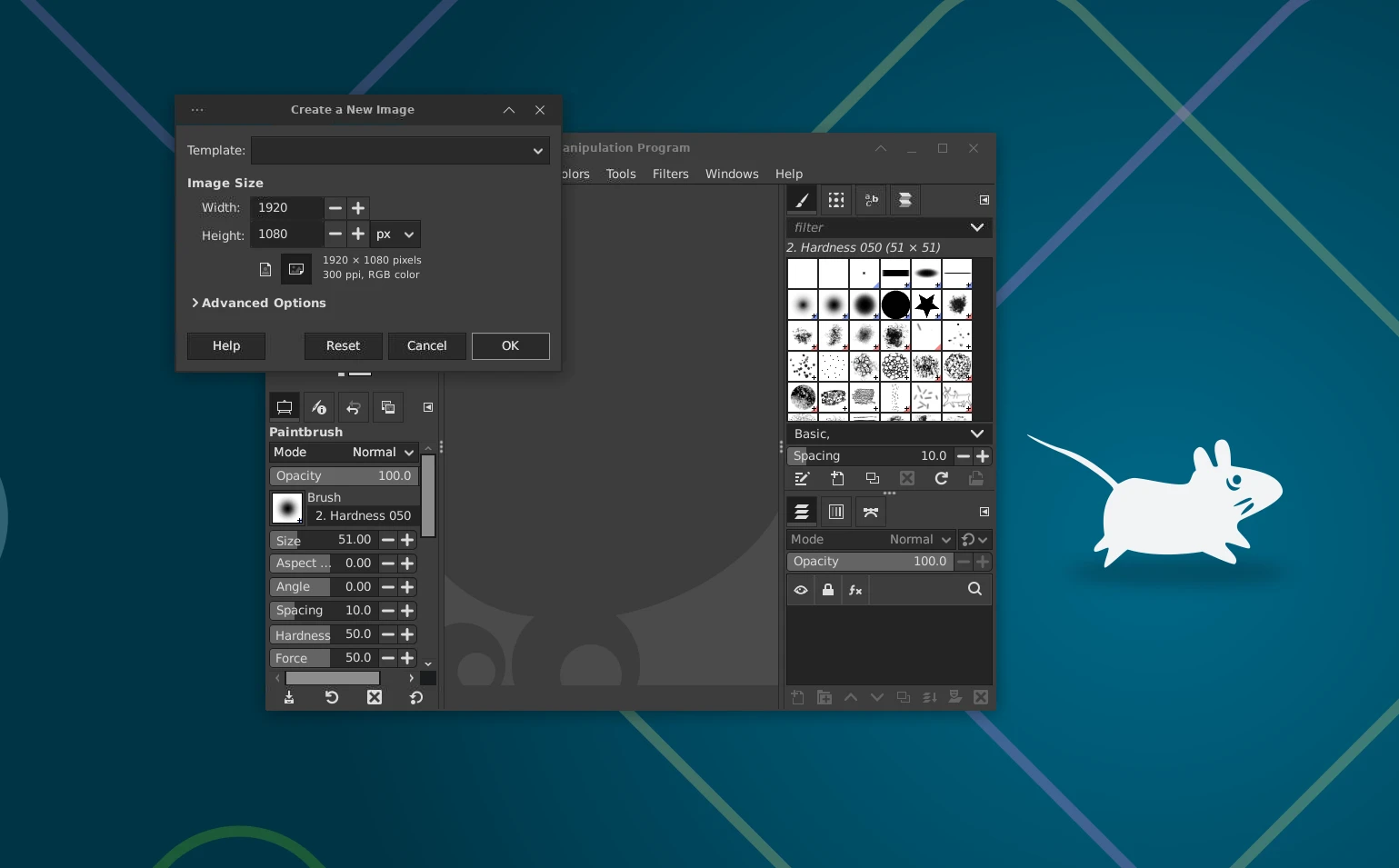The width and height of the screenshot is (1399, 868).
Task: Open the Paths tab icon
Action: coord(871,512)
